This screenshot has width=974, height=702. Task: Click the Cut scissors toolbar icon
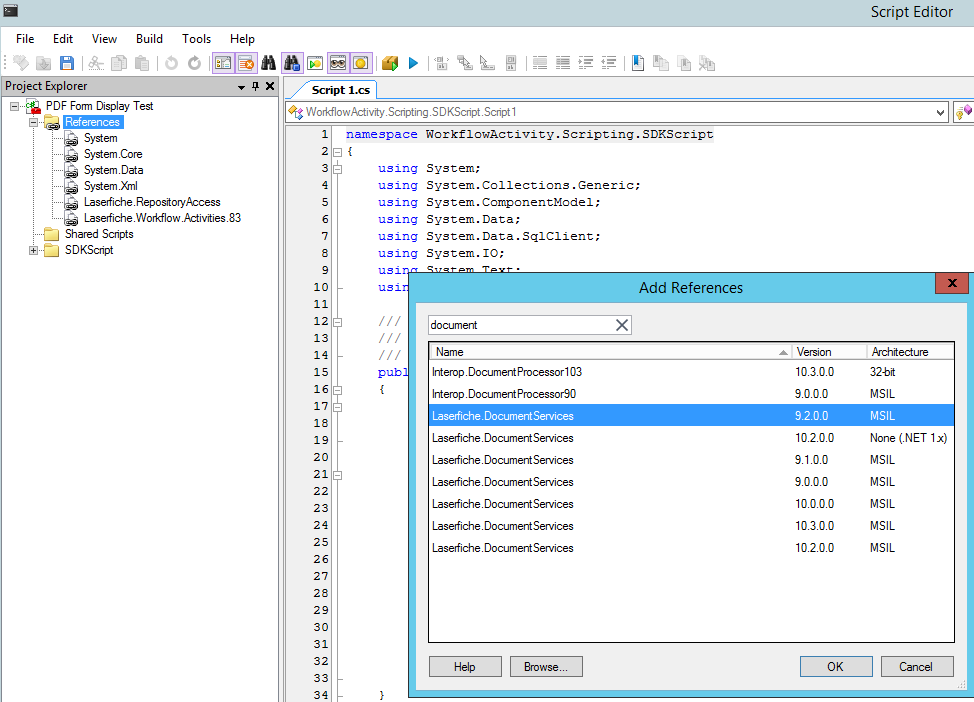[96, 63]
